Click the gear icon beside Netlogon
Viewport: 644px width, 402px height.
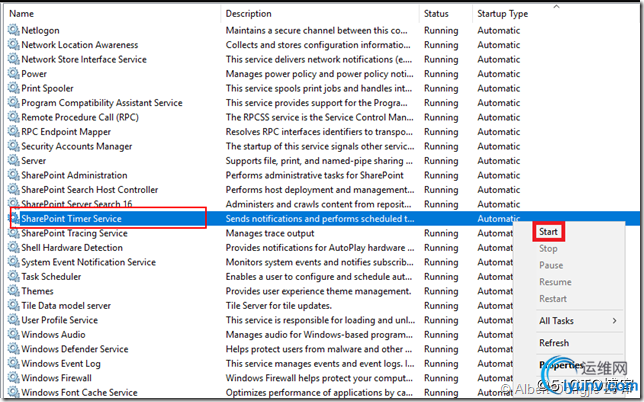pos(14,30)
